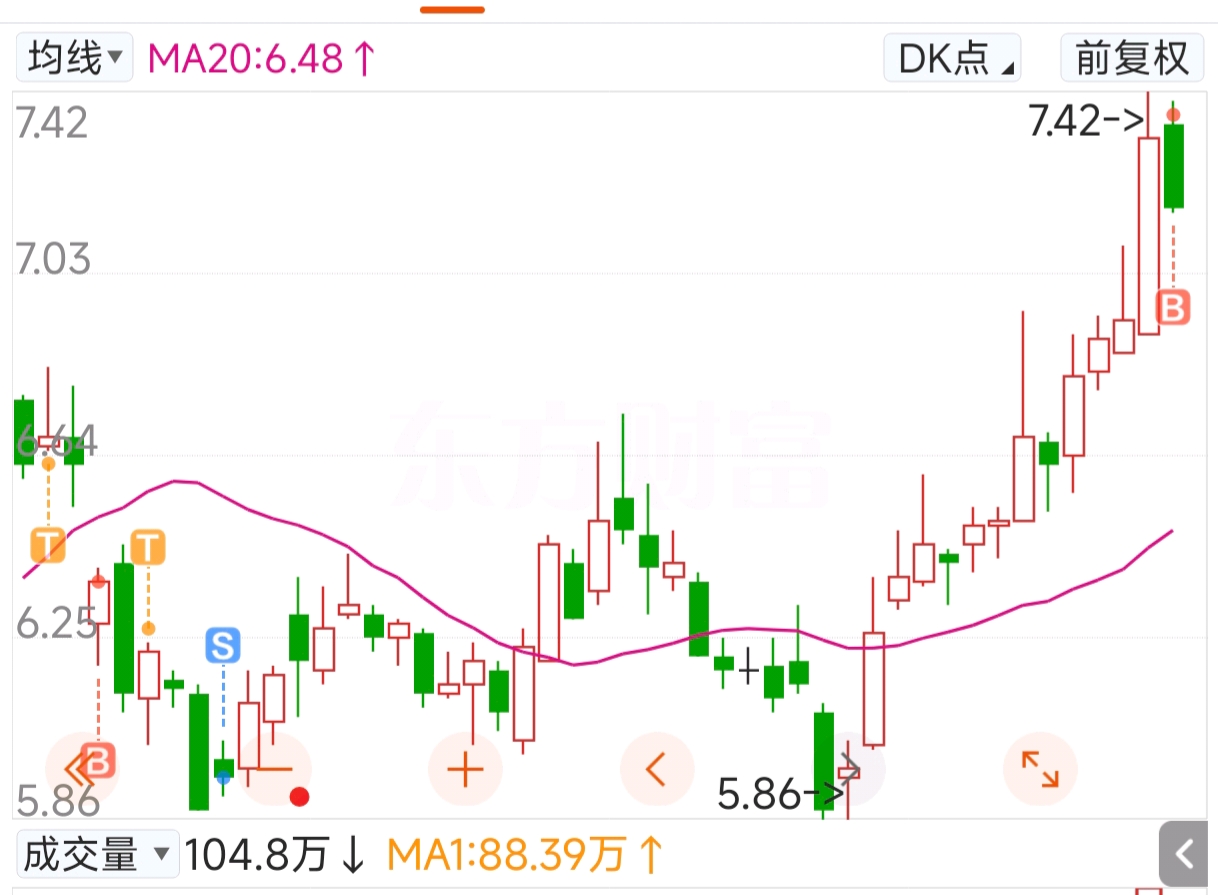The image size is (1218, 895).
Task: Click the 104.8万 volume value
Action: click(274, 855)
